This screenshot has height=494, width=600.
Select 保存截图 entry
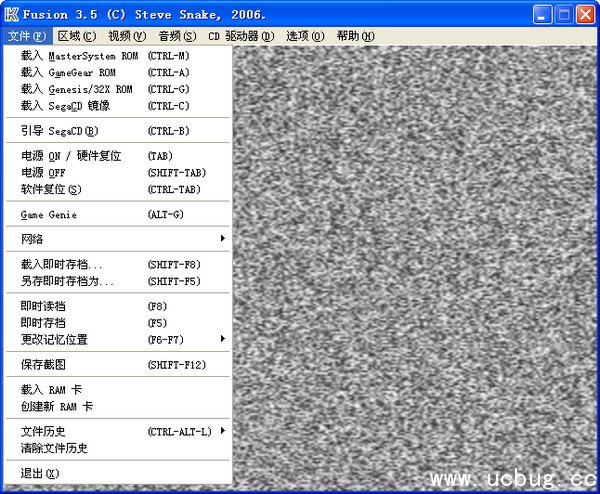pos(118,365)
